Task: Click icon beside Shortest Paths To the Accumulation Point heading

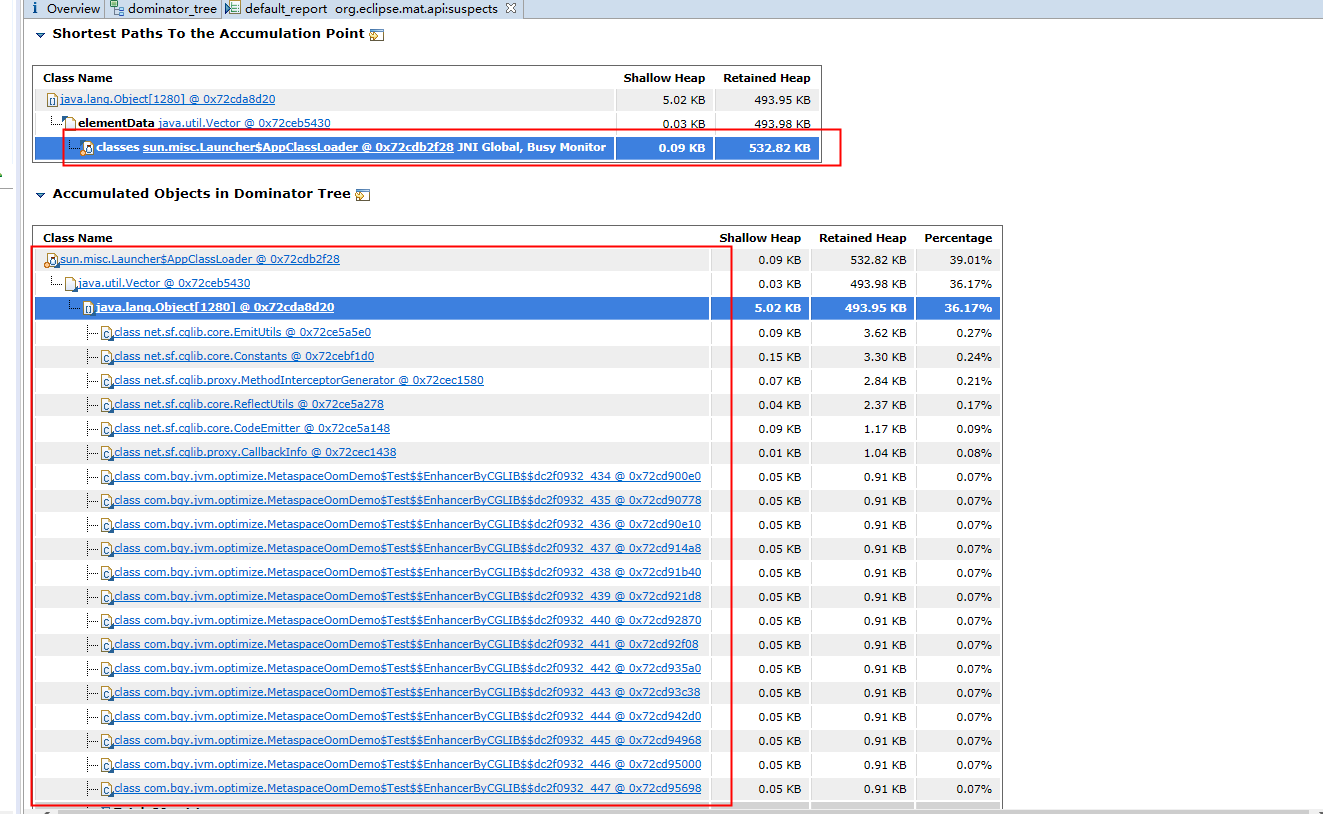Action: [x=377, y=35]
